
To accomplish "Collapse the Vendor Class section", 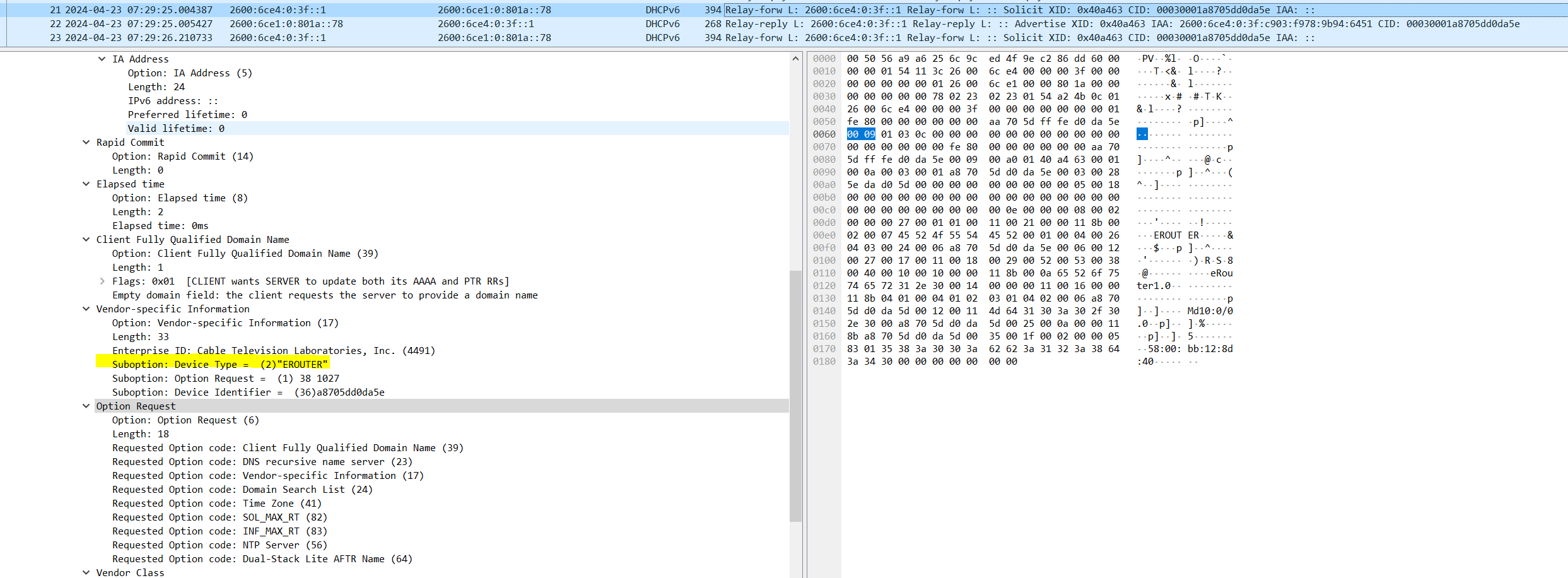I will 86,572.
